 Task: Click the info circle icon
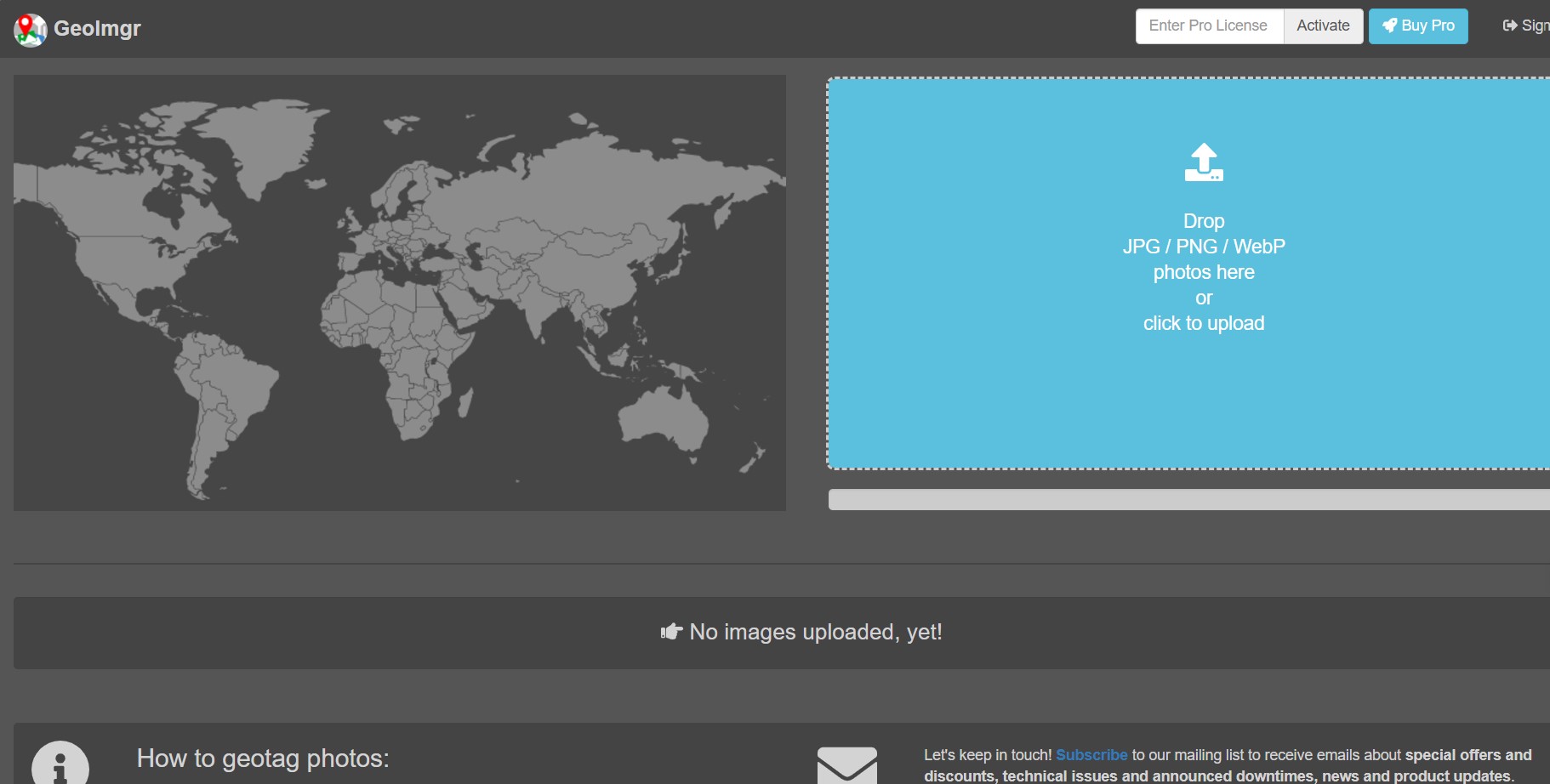[x=60, y=763]
